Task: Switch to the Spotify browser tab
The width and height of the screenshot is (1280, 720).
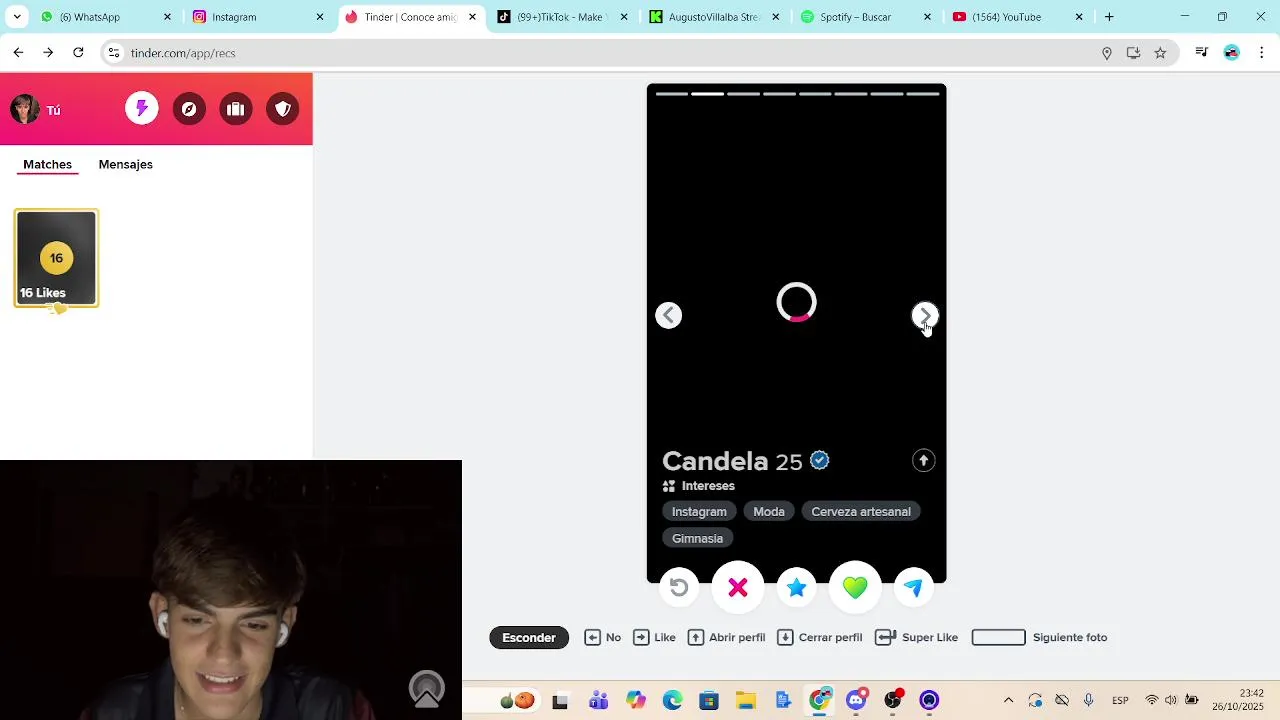Action: pos(864,17)
